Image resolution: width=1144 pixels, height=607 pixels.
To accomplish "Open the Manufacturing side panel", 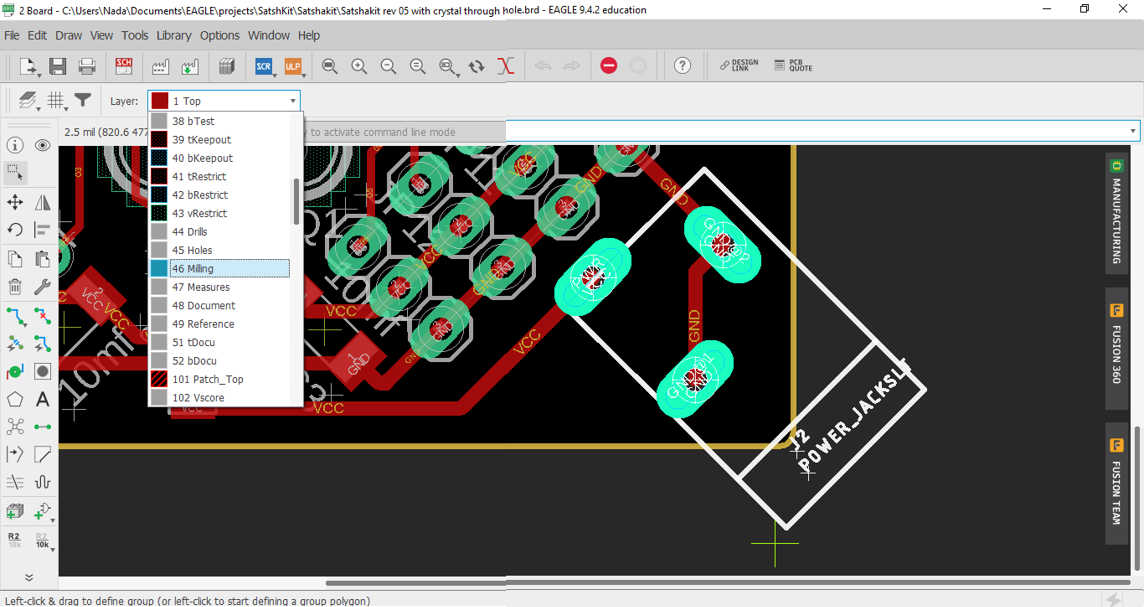I will 1116,213.
